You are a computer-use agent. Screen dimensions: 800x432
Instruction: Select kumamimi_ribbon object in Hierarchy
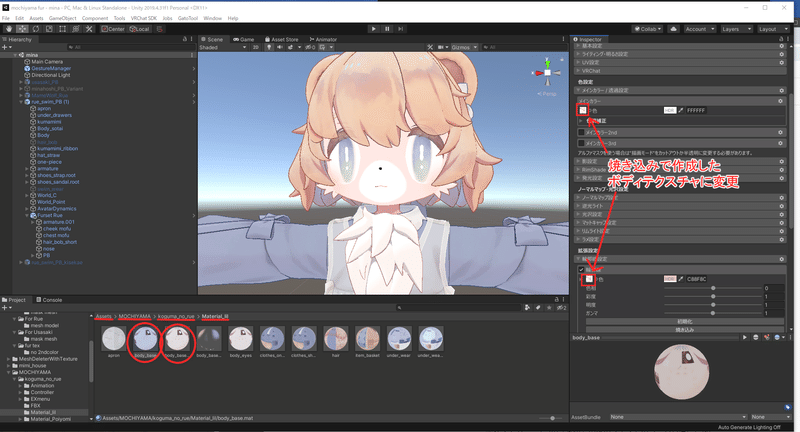coord(57,148)
